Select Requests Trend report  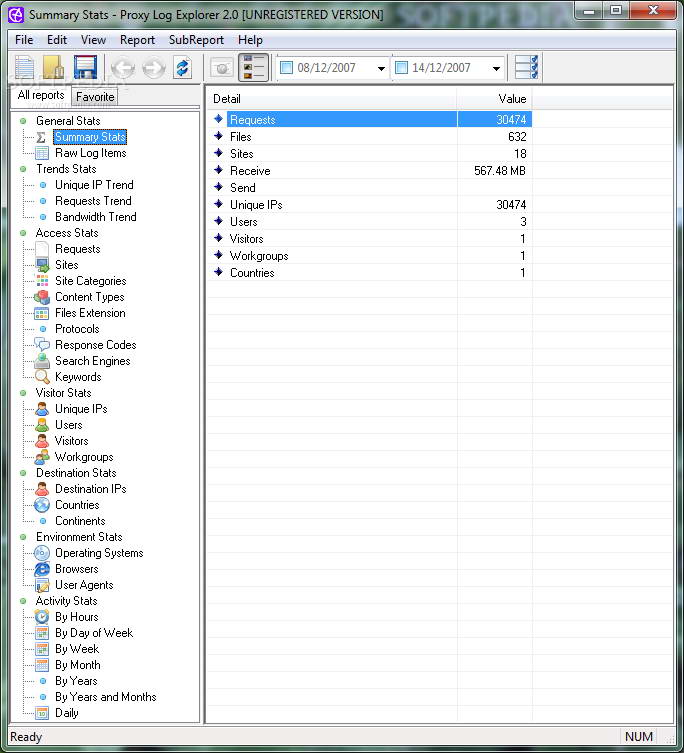tap(93, 201)
